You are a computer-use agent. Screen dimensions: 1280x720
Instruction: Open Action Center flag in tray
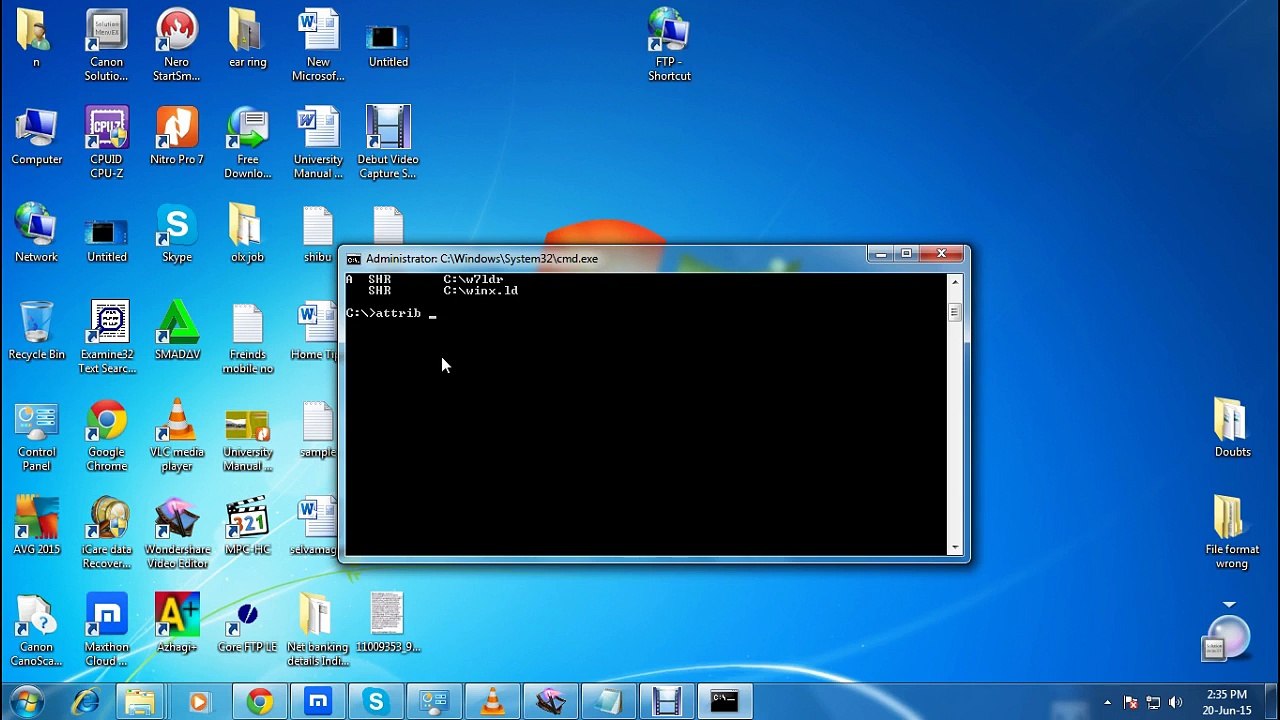(x=1131, y=702)
